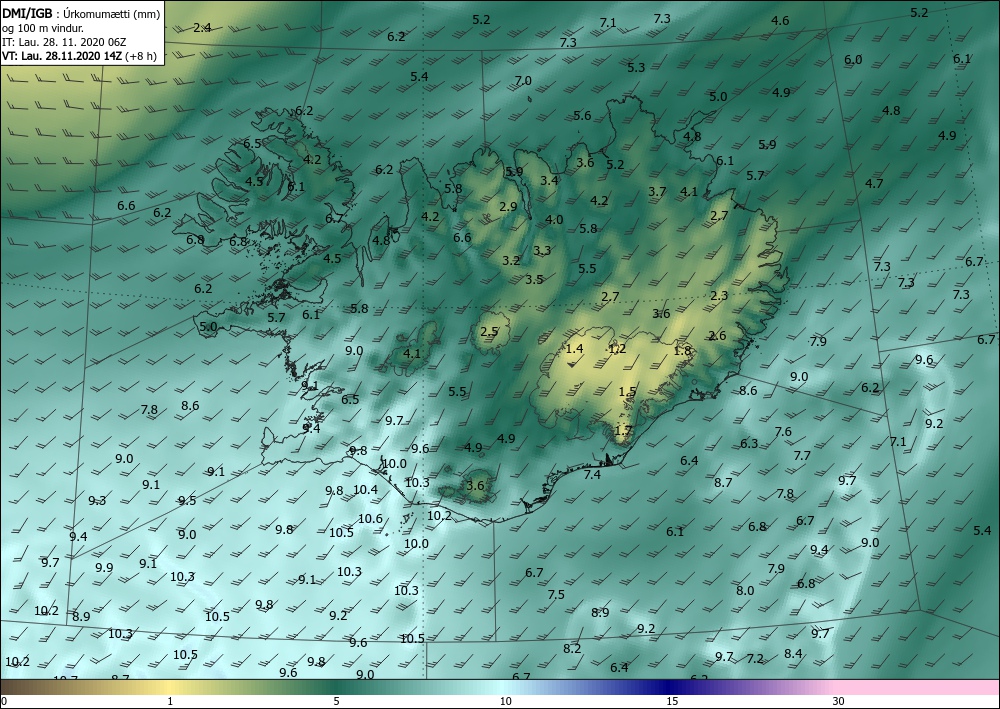1000x709 pixels.
Task: Click the '0' label on the color scale
Action: coord(4,702)
